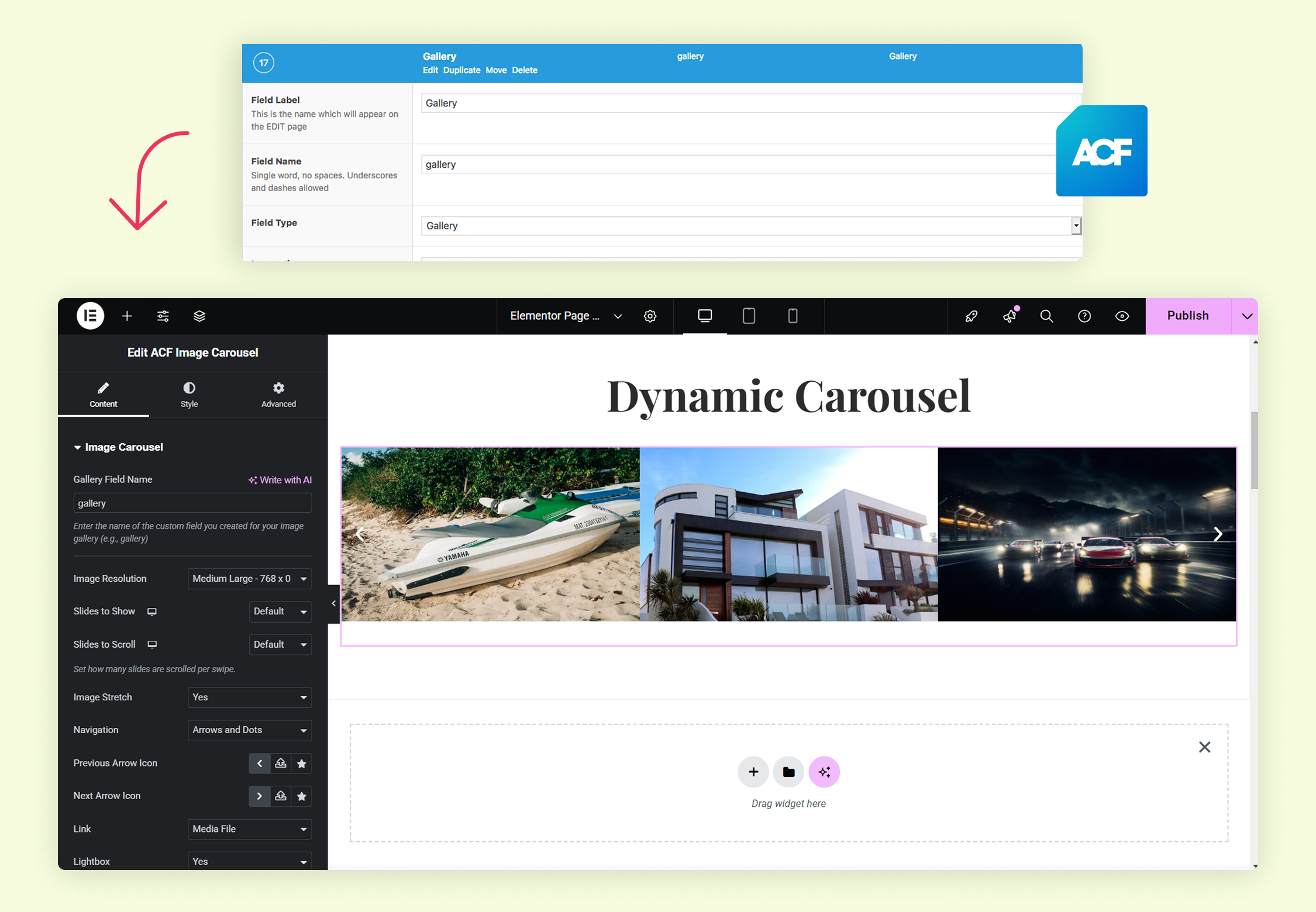This screenshot has height=912, width=1316.
Task: Open the Image Resolution dropdown
Action: [x=249, y=578]
